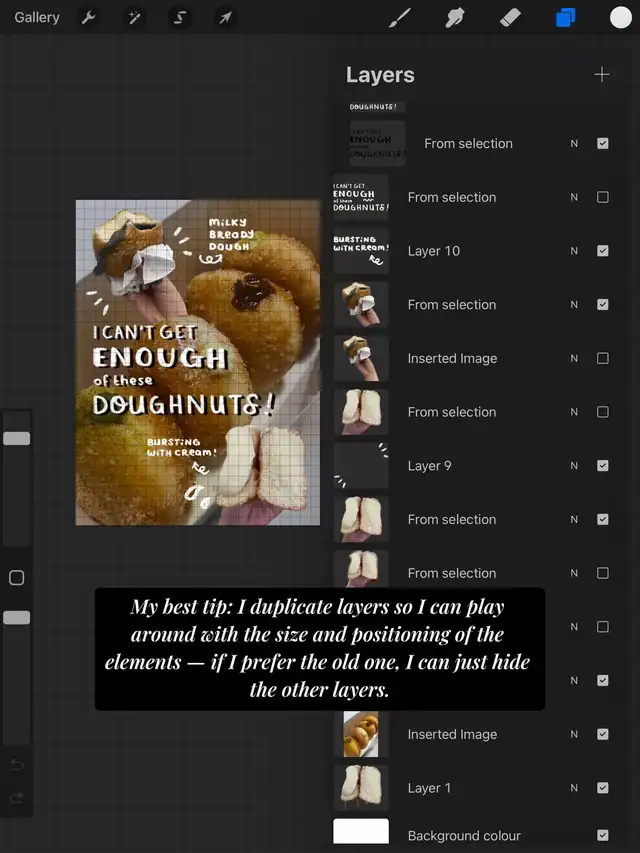The height and width of the screenshot is (853, 640).
Task: Tap the square modify button on sidebar
Action: pos(16,578)
